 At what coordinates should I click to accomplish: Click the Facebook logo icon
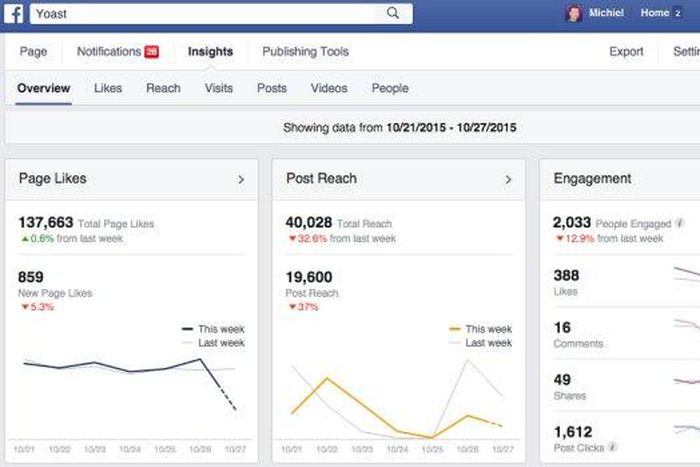pos(15,13)
